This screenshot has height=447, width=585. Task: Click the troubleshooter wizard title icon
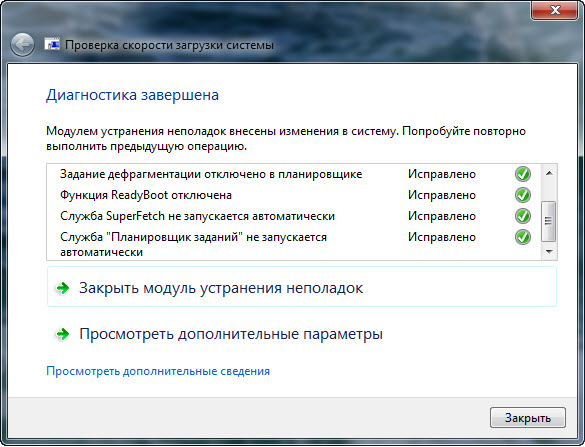click(x=52, y=44)
